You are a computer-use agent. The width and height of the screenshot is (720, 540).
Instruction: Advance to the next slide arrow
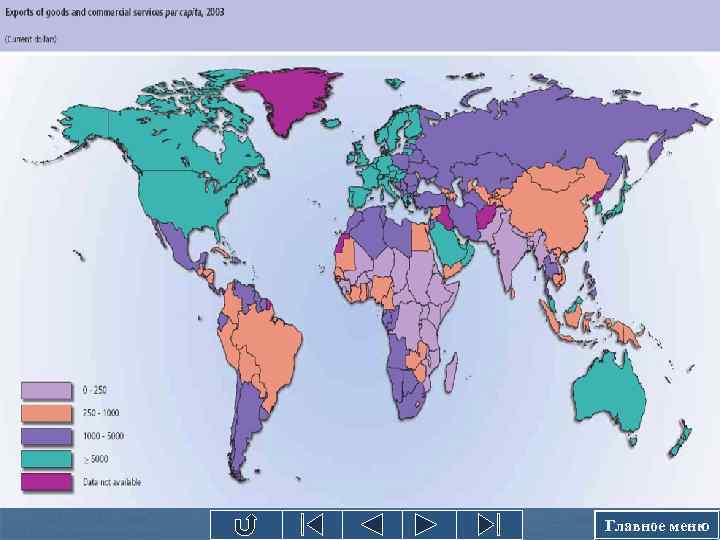[x=429, y=524]
